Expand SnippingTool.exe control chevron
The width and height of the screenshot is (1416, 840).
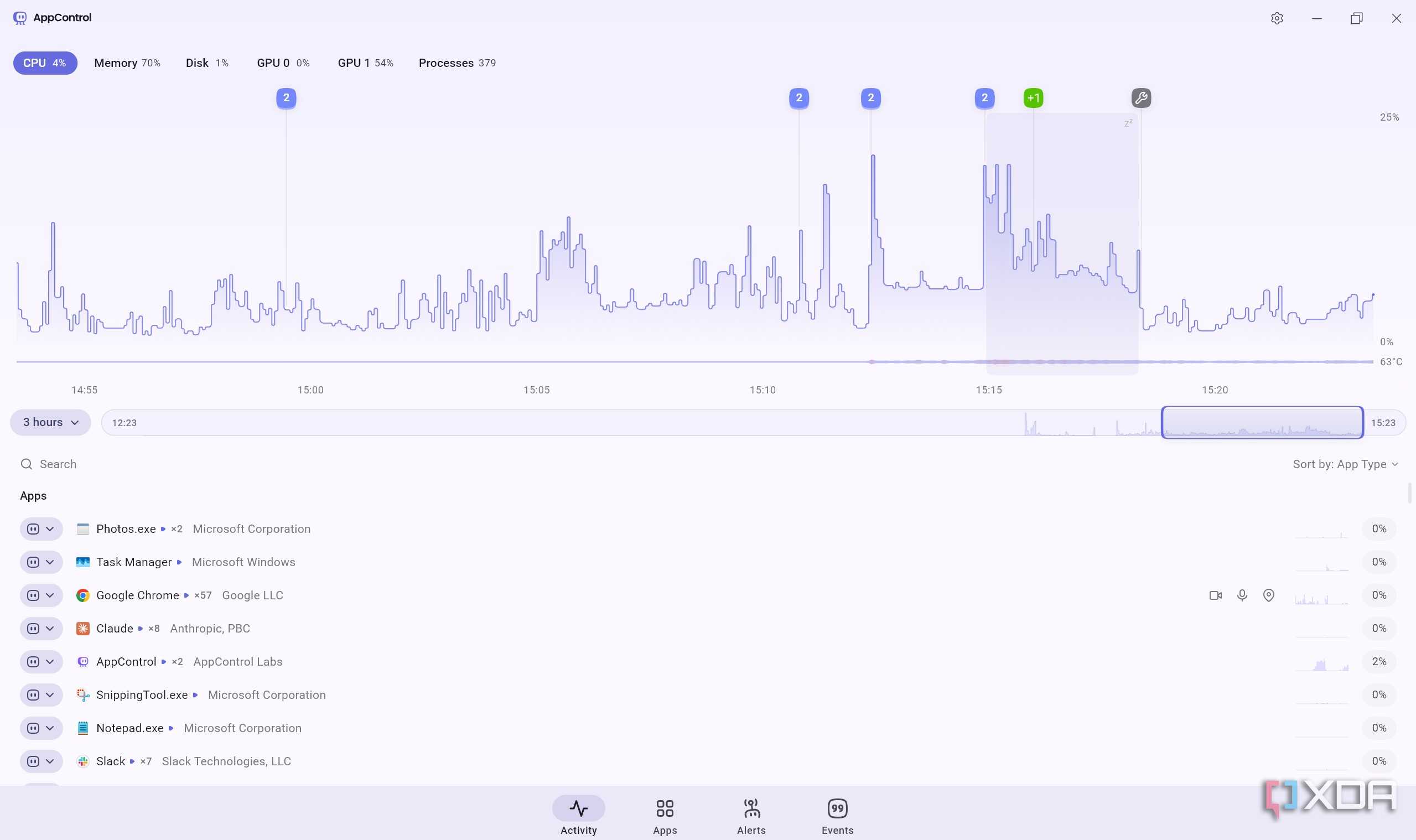pyautogui.click(x=50, y=695)
